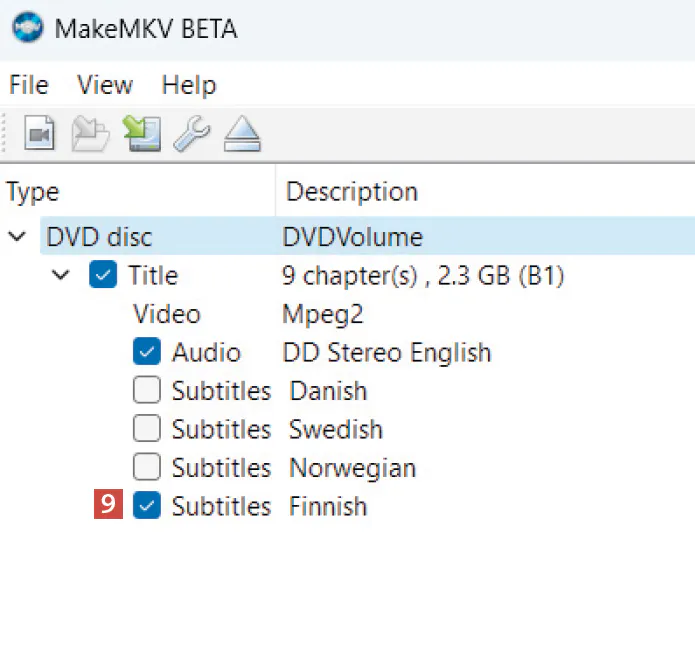Click the Type column header
The width and height of the screenshot is (695, 656).
[33, 191]
